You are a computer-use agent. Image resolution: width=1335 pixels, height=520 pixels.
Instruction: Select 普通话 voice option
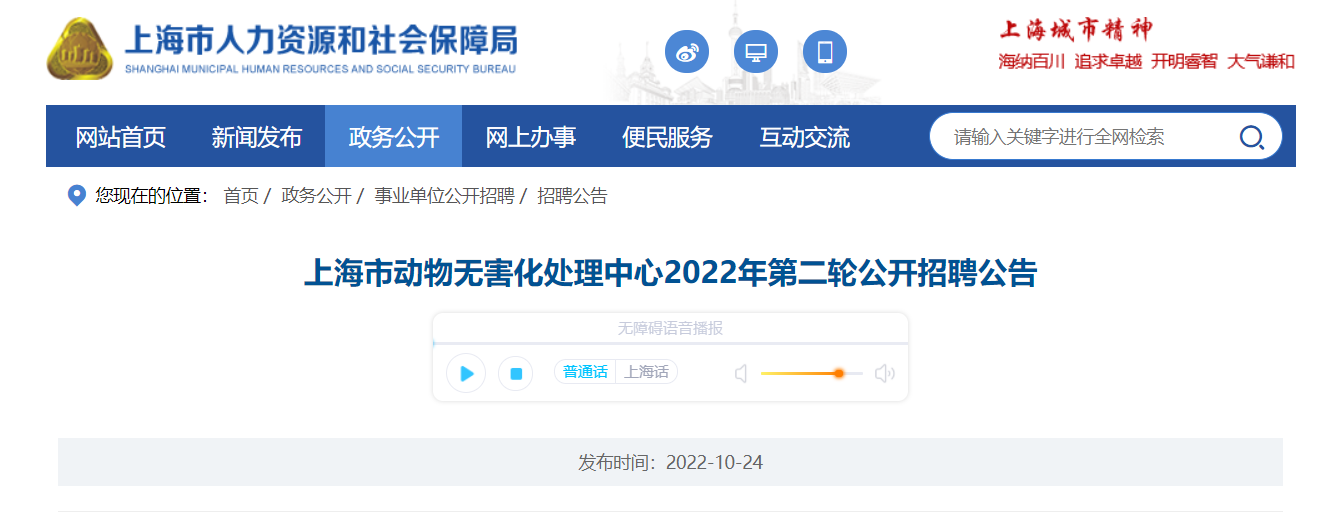tap(585, 372)
